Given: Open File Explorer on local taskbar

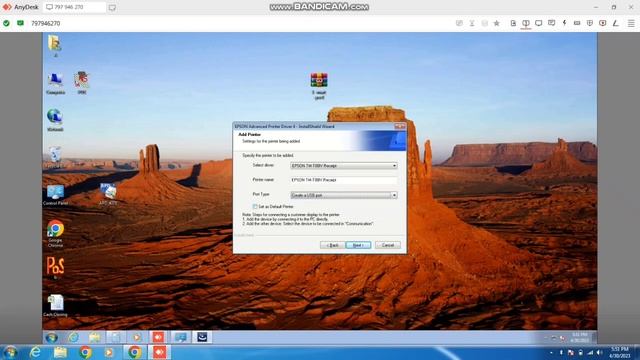Looking at the screenshot, I should (60, 352).
